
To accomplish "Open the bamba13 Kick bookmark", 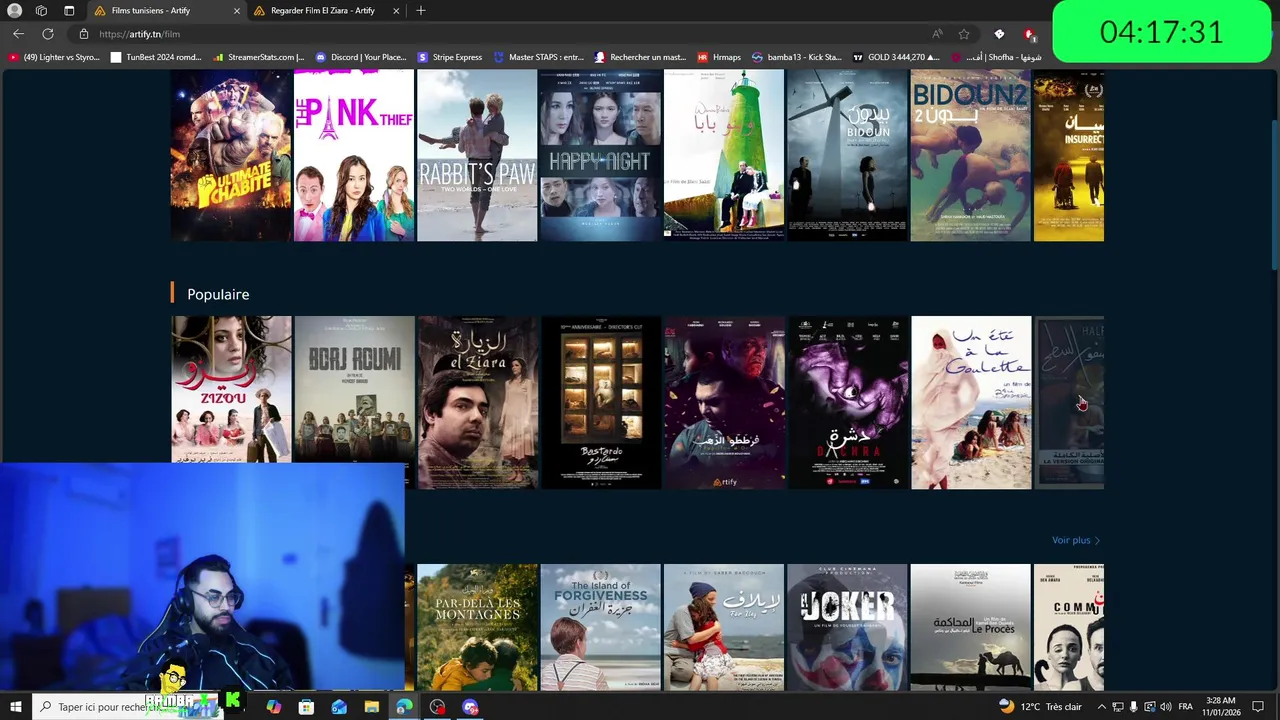I will [x=797, y=57].
